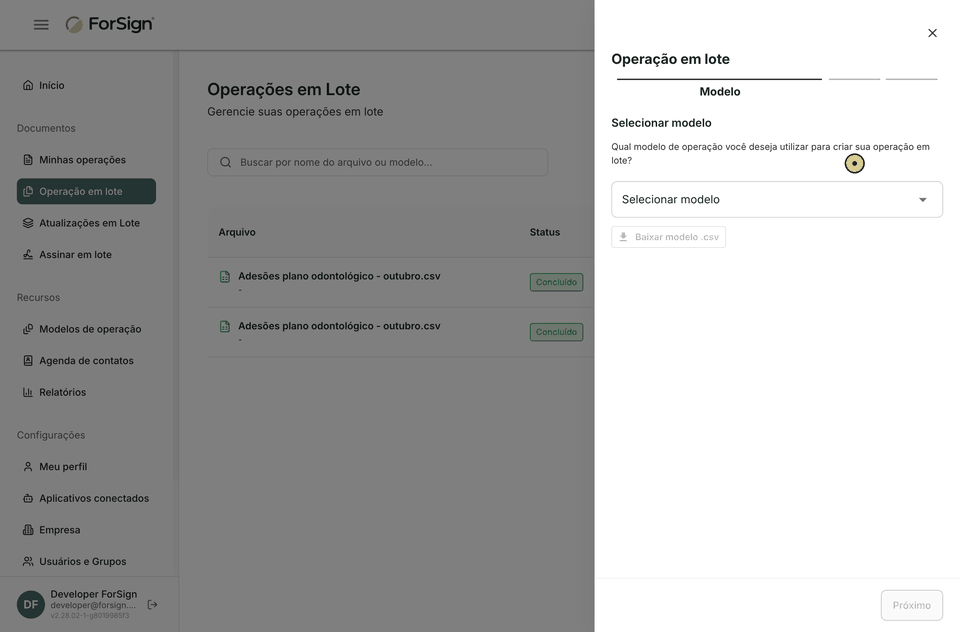
Task: Focus the Buscar por nome search field
Action: point(378,162)
